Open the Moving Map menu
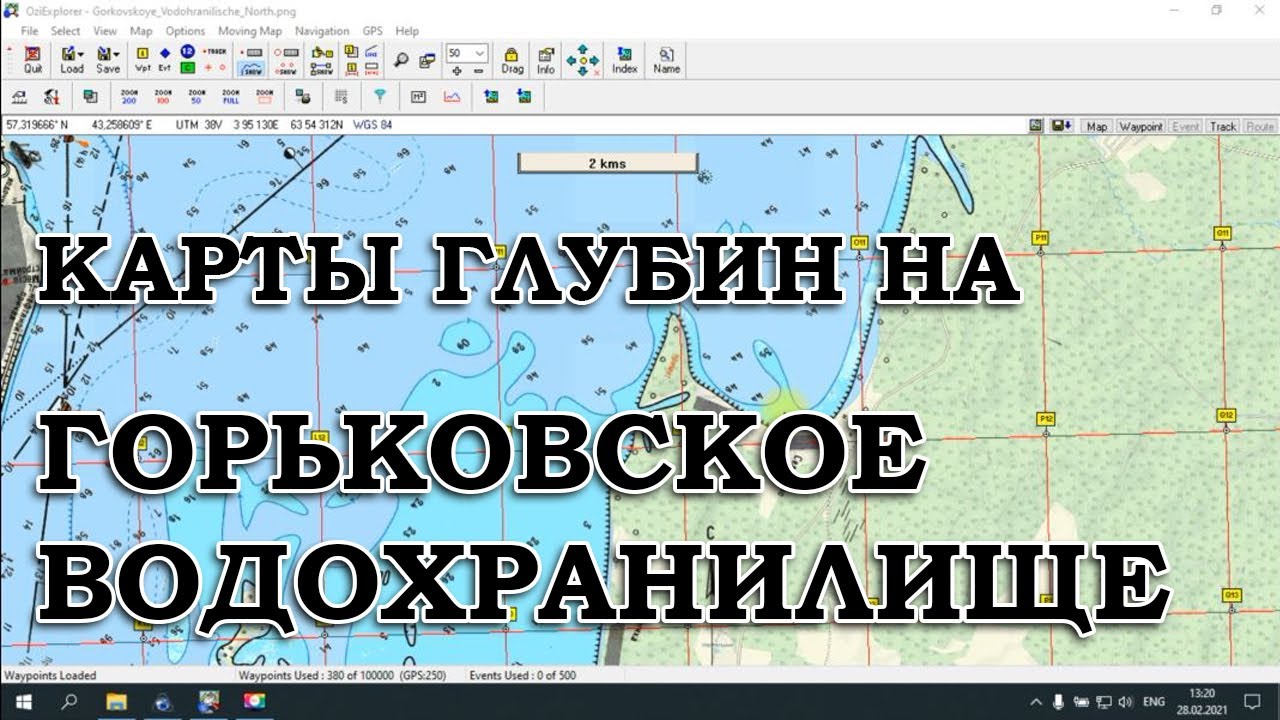This screenshot has height=720, width=1280. tap(250, 31)
